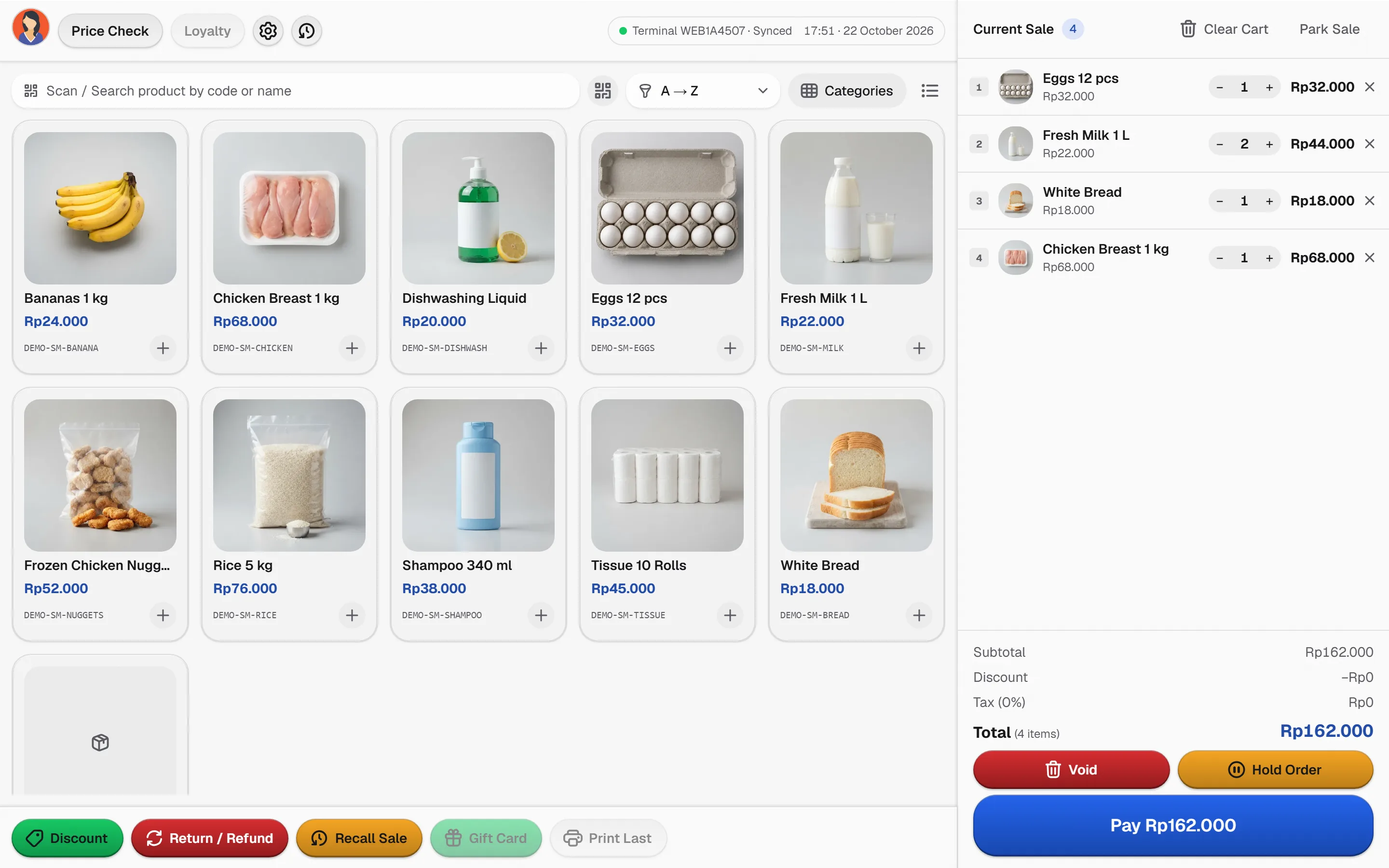Clear Cart with trash button

[1224, 29]
